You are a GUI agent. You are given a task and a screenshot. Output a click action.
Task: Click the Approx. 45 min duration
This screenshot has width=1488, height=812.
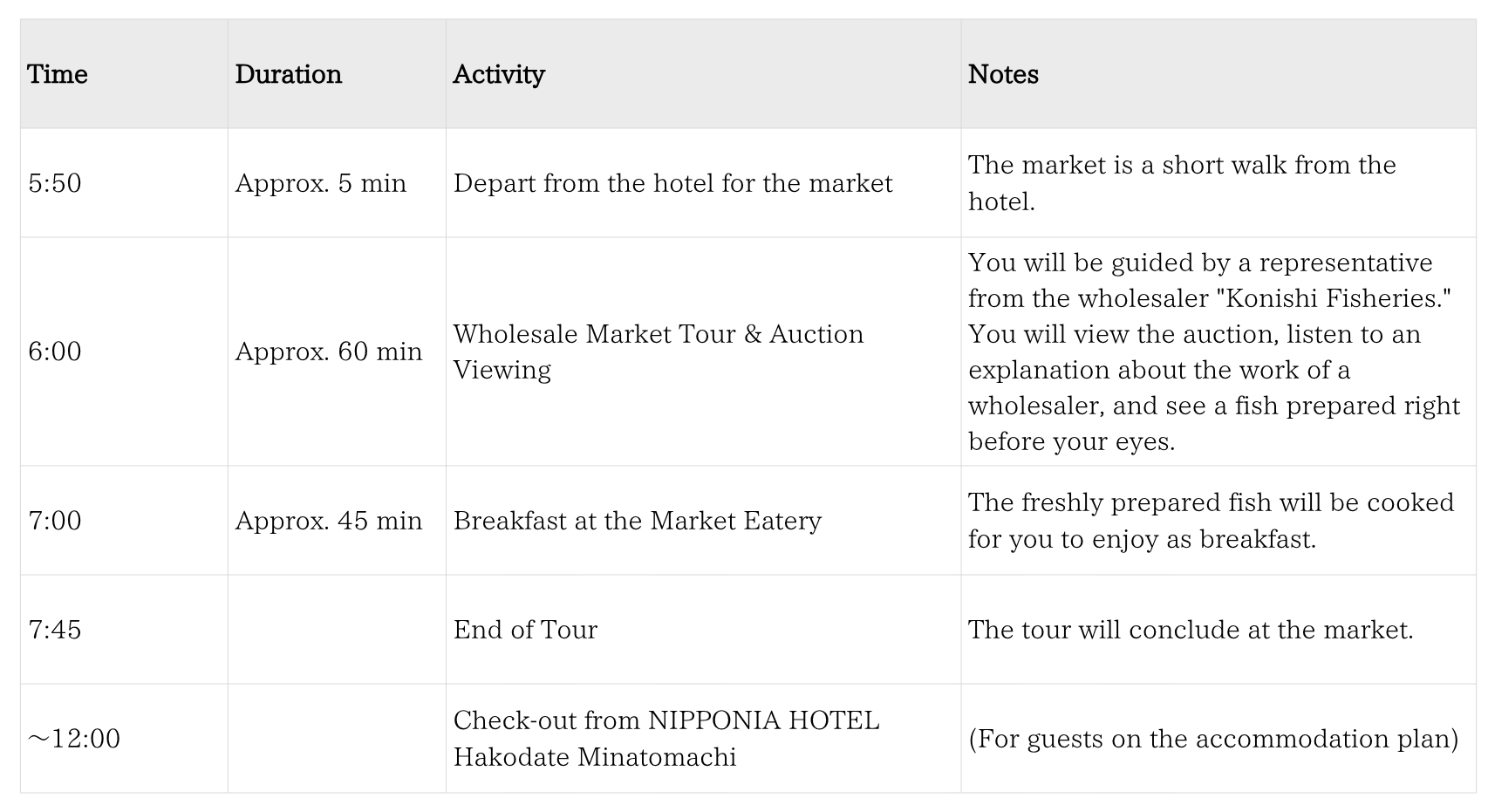pos(329,521)
